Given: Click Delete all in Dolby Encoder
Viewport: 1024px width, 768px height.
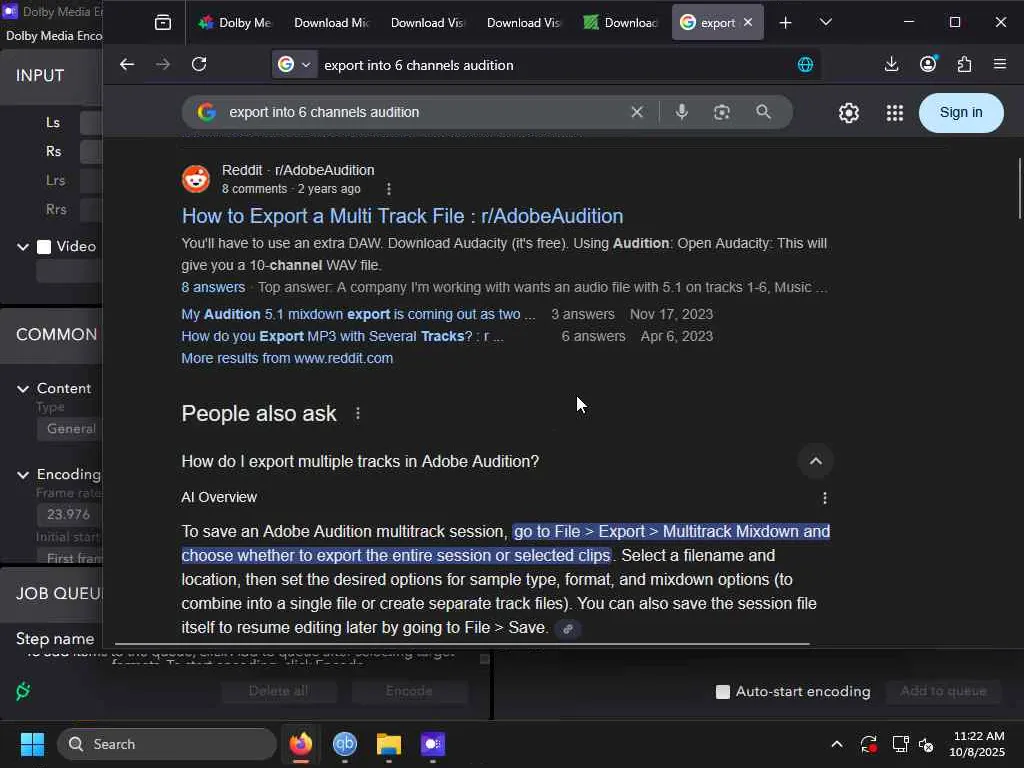Looking at the screenshot, I should point(279,691).
